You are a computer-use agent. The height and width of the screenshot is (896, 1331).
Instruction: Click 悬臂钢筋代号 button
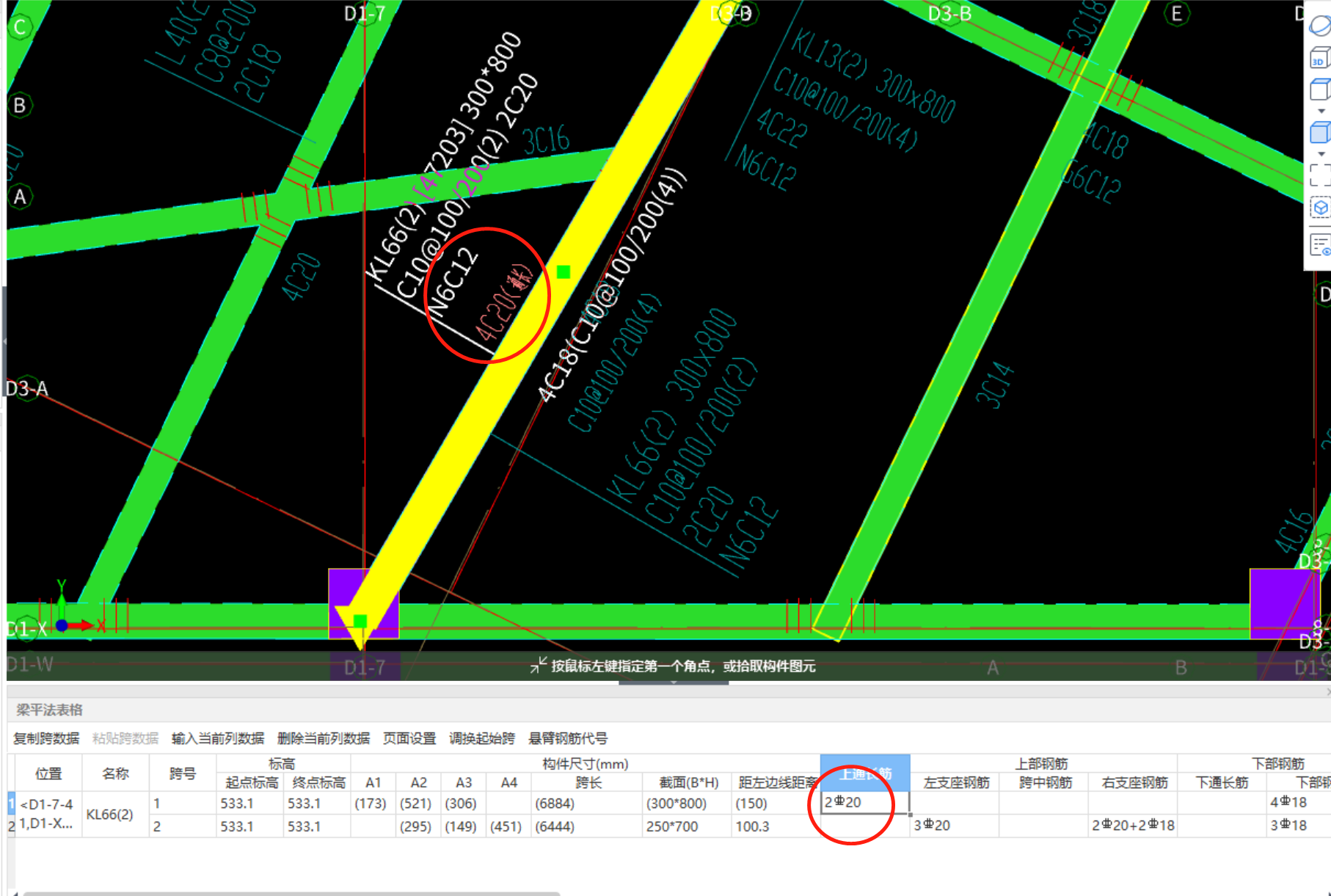tap(568, 738)
